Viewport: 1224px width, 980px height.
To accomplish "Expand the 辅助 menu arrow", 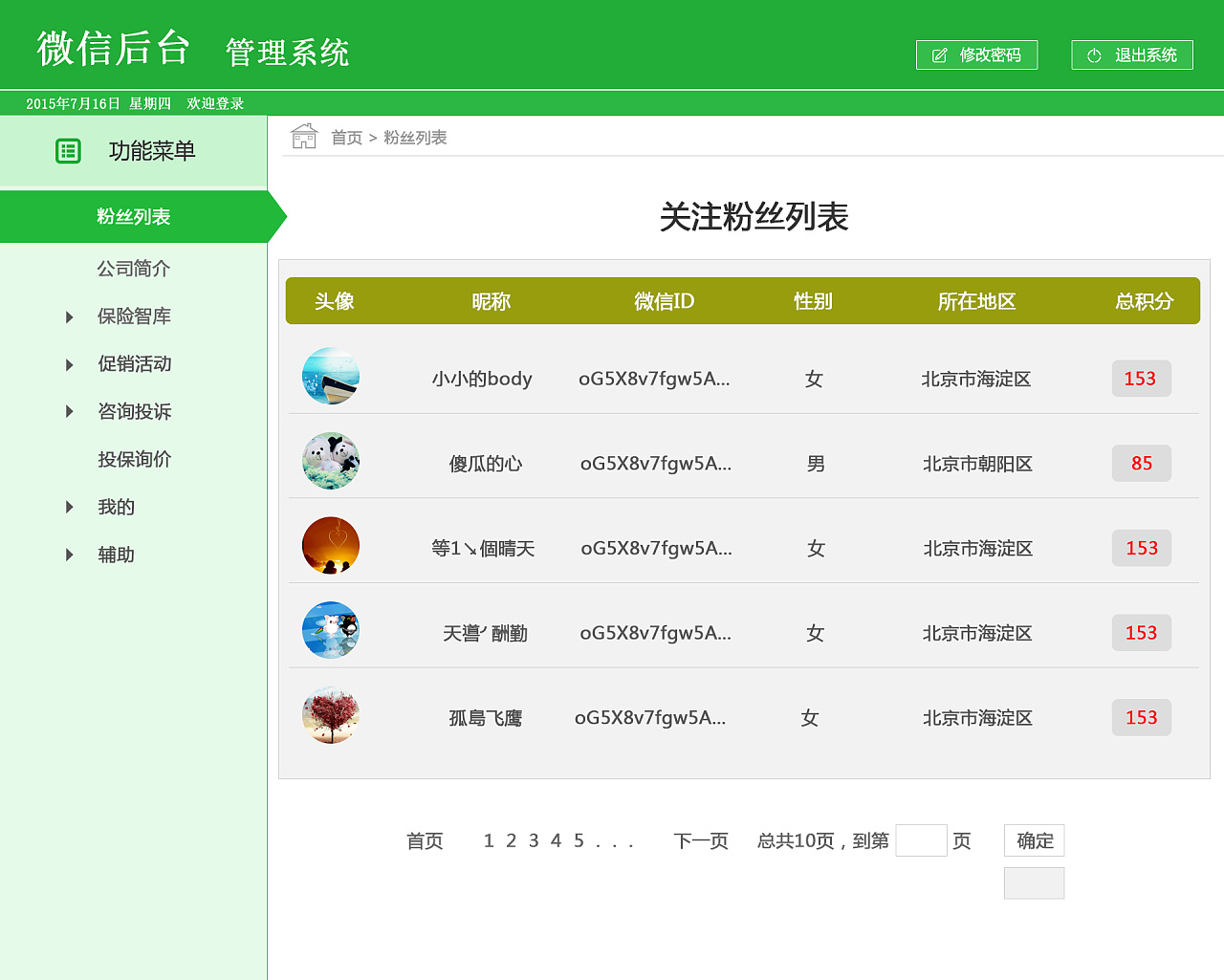I will point(69,555).
